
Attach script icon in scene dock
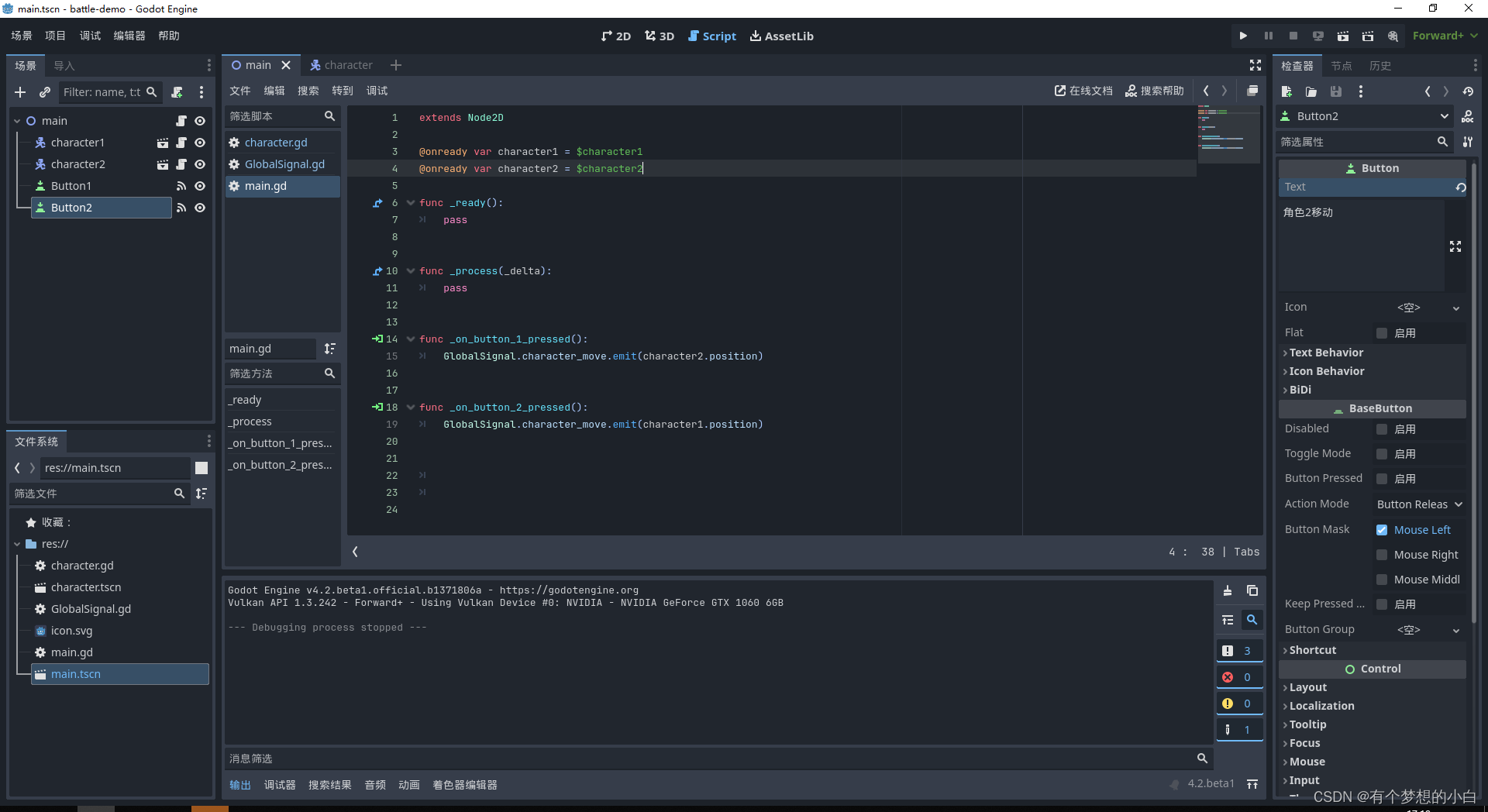pyautogui.click(x=177, y=92)
